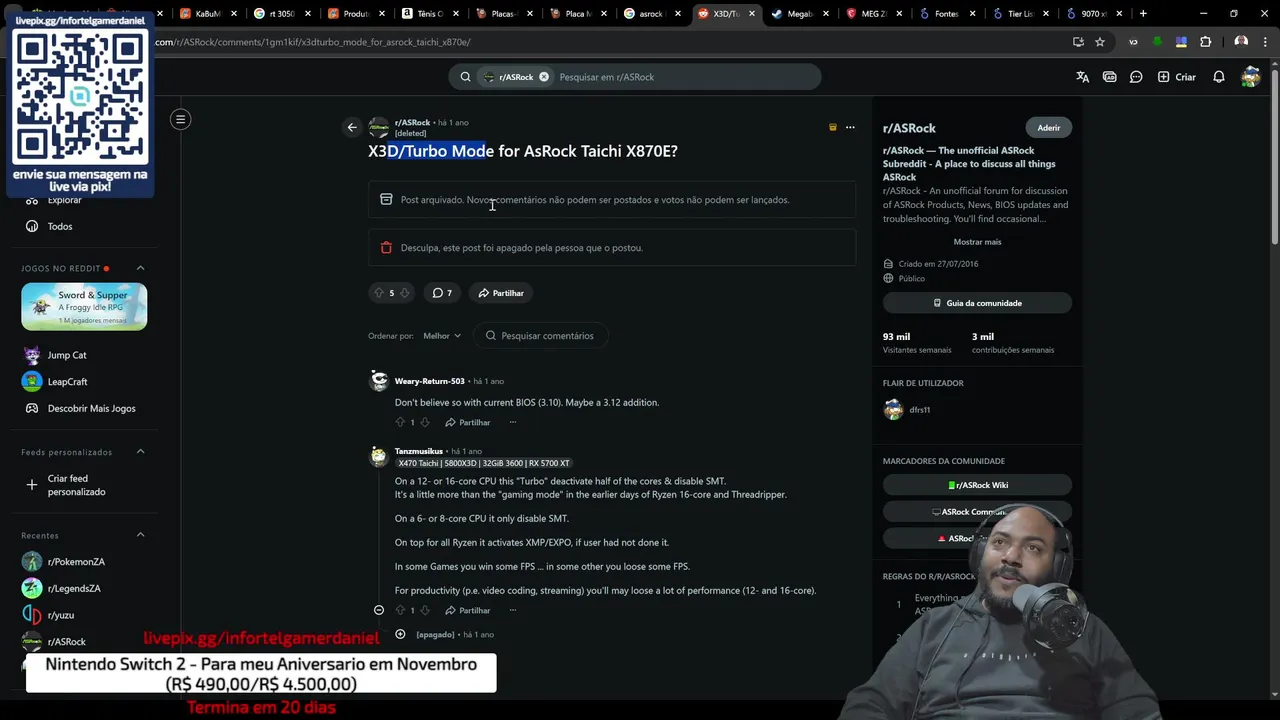Open the user avatar menu in header
Screen dimensions: 1280x720
(x=1250, y=77)
